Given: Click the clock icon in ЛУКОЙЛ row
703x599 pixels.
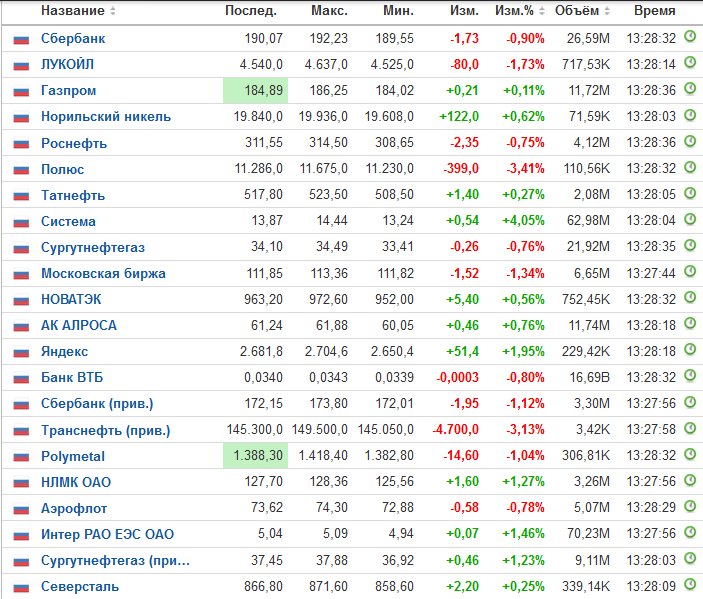Looking at the screenshot, I should point(690,63).
